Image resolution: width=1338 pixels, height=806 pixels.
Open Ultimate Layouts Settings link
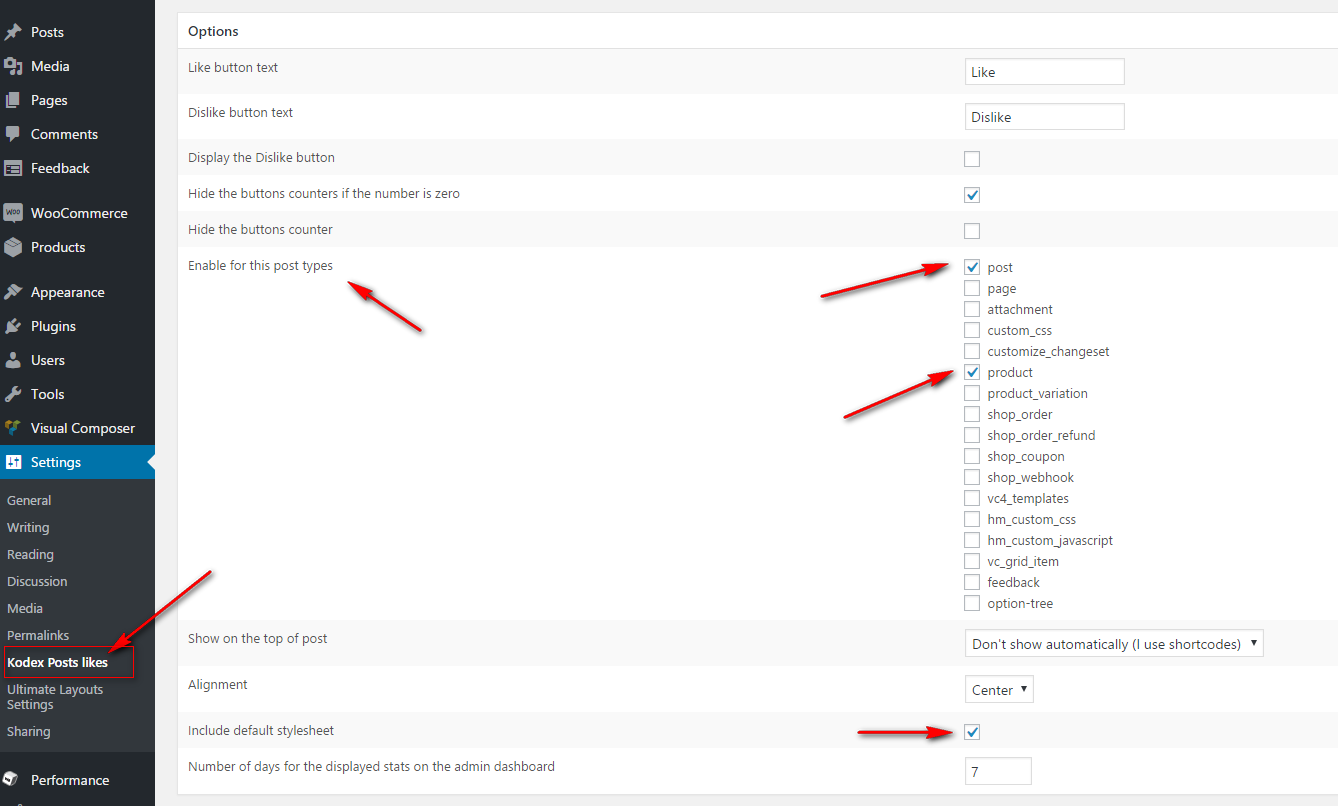click(55, 697)
